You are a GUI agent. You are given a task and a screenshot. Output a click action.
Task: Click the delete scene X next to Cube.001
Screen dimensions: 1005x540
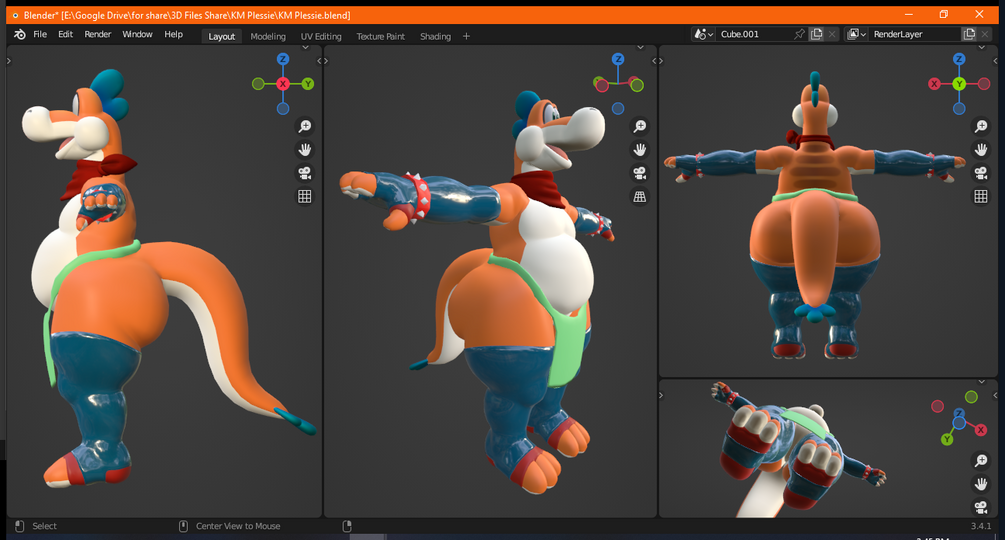[x=832, y=35]
